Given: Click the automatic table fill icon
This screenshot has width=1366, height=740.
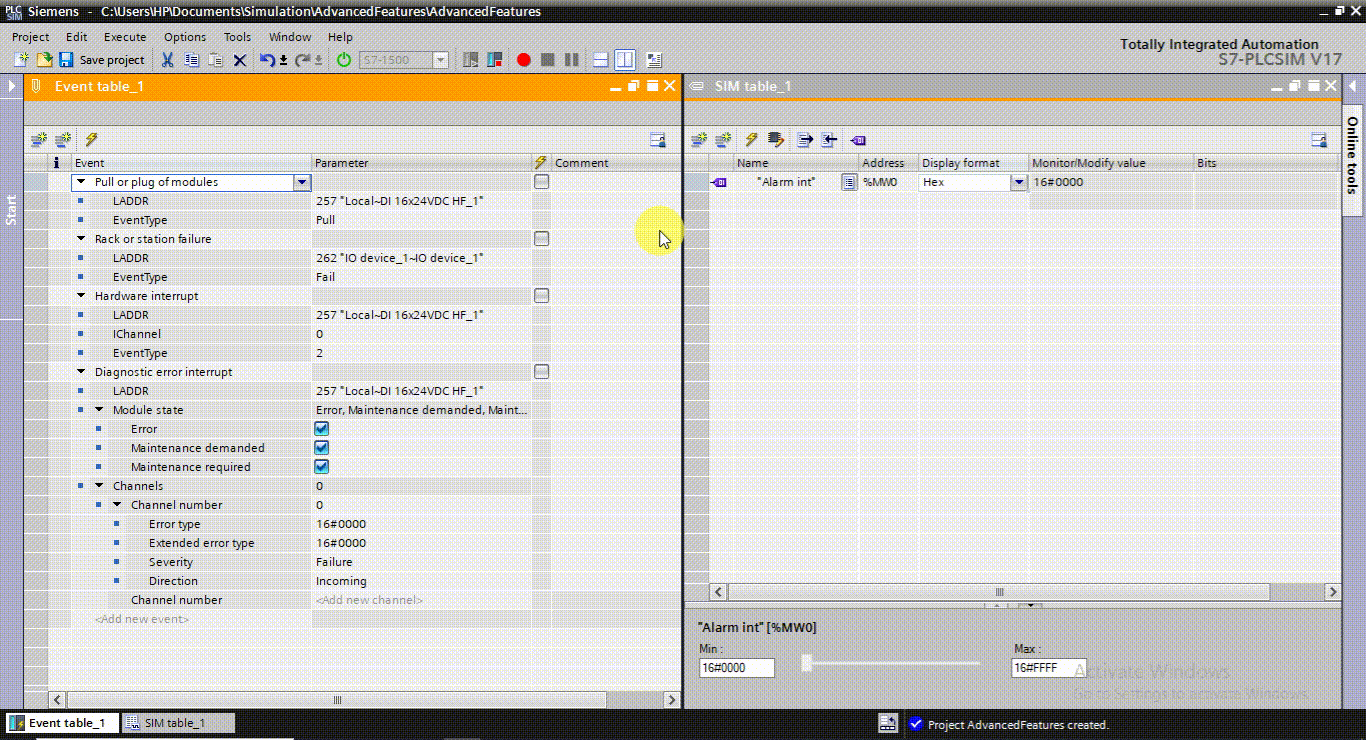Looking at the screenshot, I should click(x=777, y=140).
